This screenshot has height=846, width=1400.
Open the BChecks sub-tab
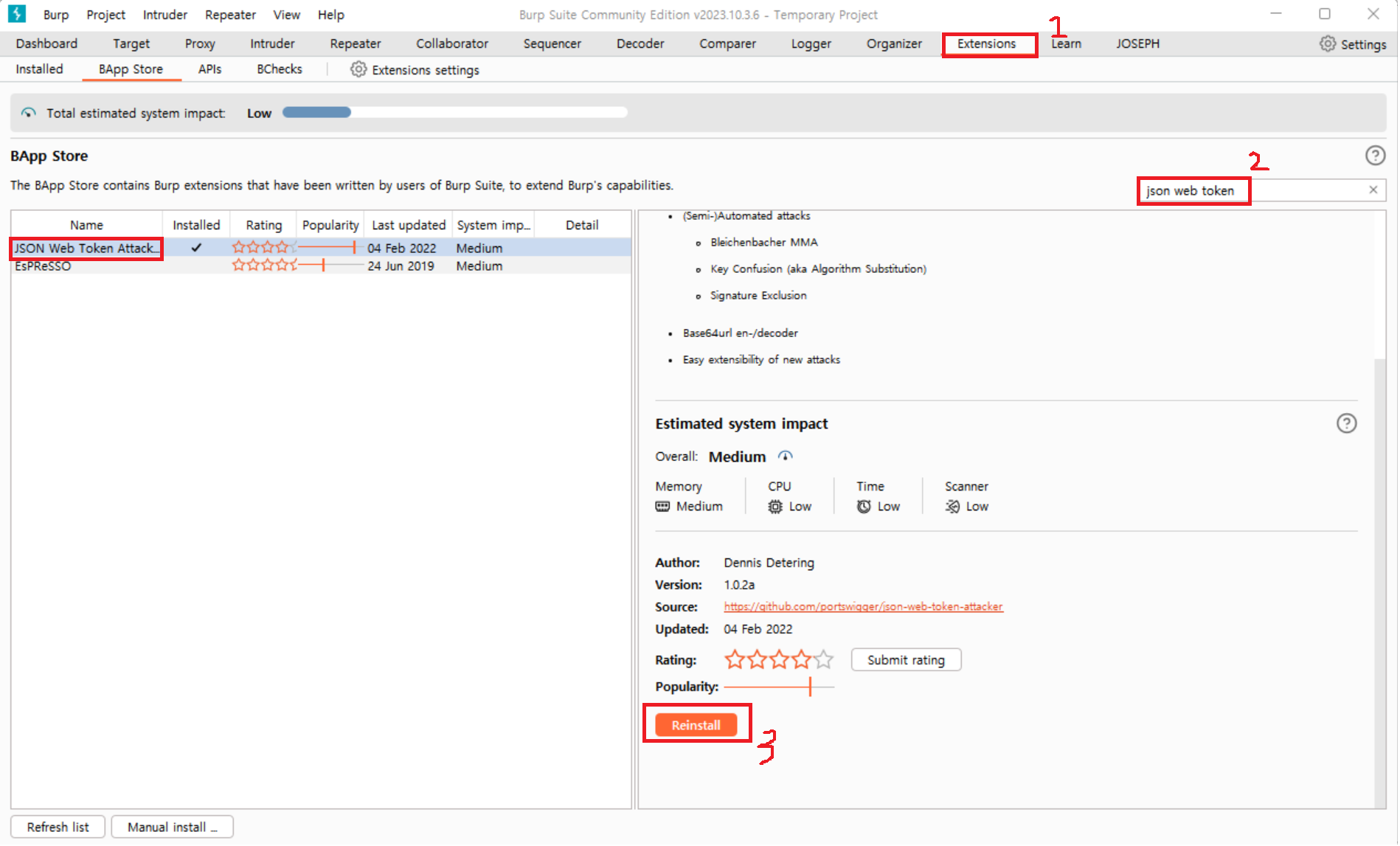[x=280, y=69]
